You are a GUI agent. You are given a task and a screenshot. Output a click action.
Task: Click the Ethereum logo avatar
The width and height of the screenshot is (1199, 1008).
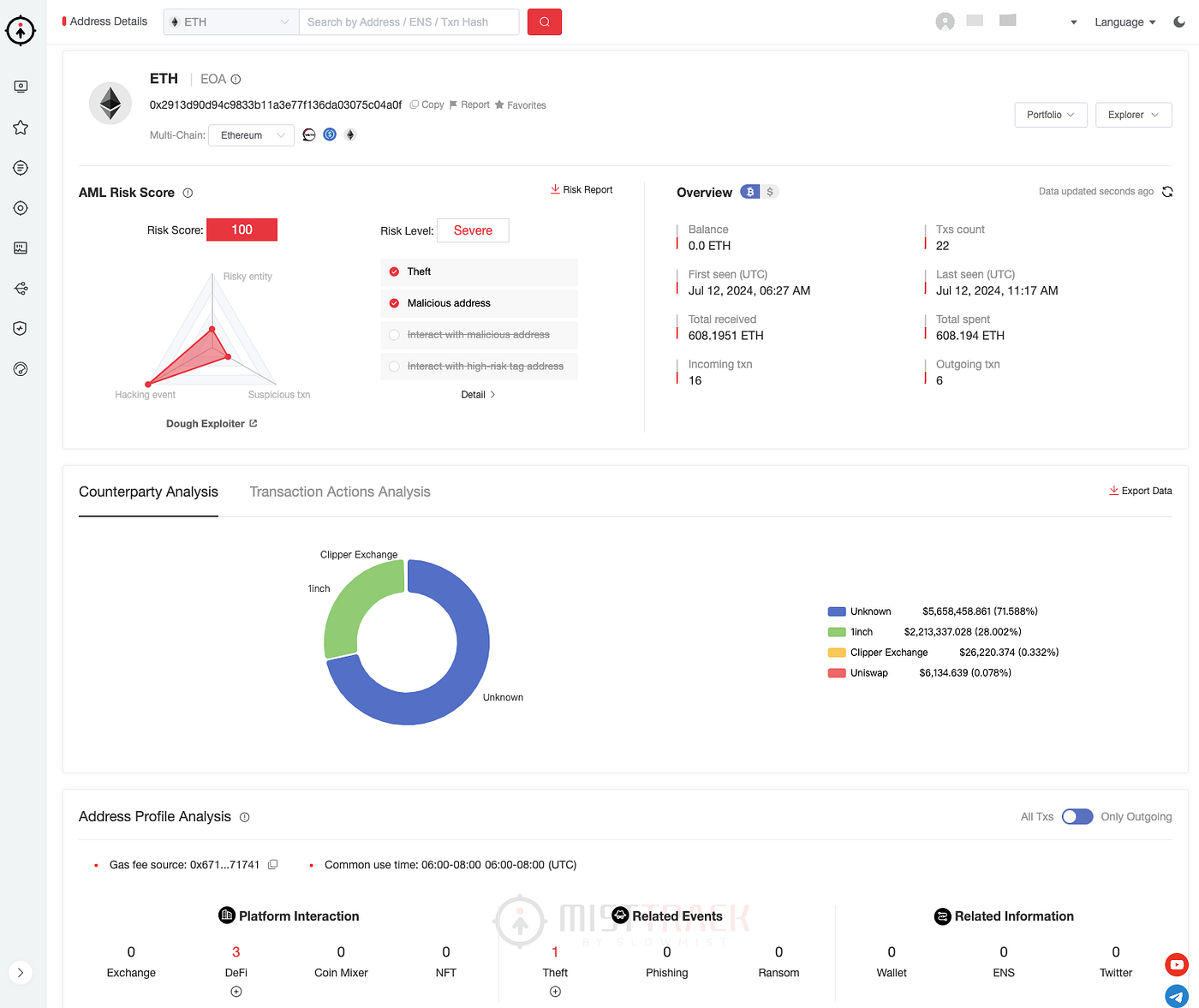[110, 104]
